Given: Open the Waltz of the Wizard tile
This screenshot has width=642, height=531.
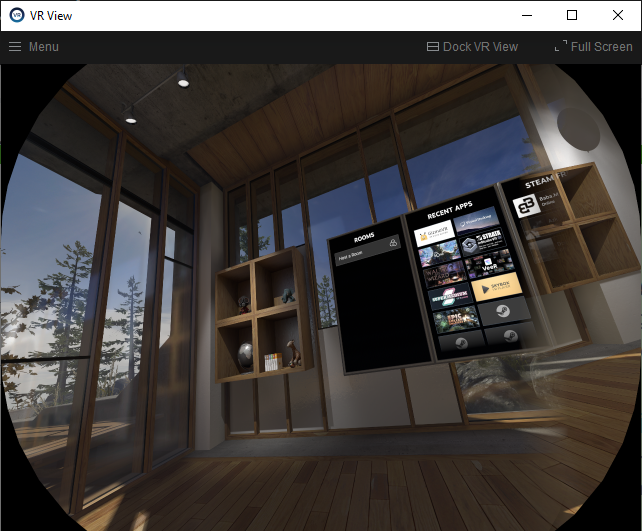Looking at the screenshot, I should [x=445, y=274].
